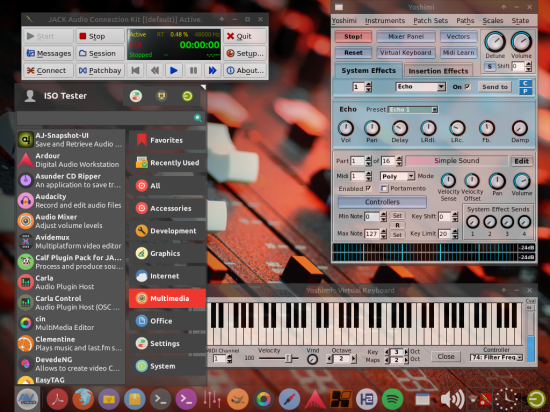Click the menu search magnifier icon

(x=198, y=118)
